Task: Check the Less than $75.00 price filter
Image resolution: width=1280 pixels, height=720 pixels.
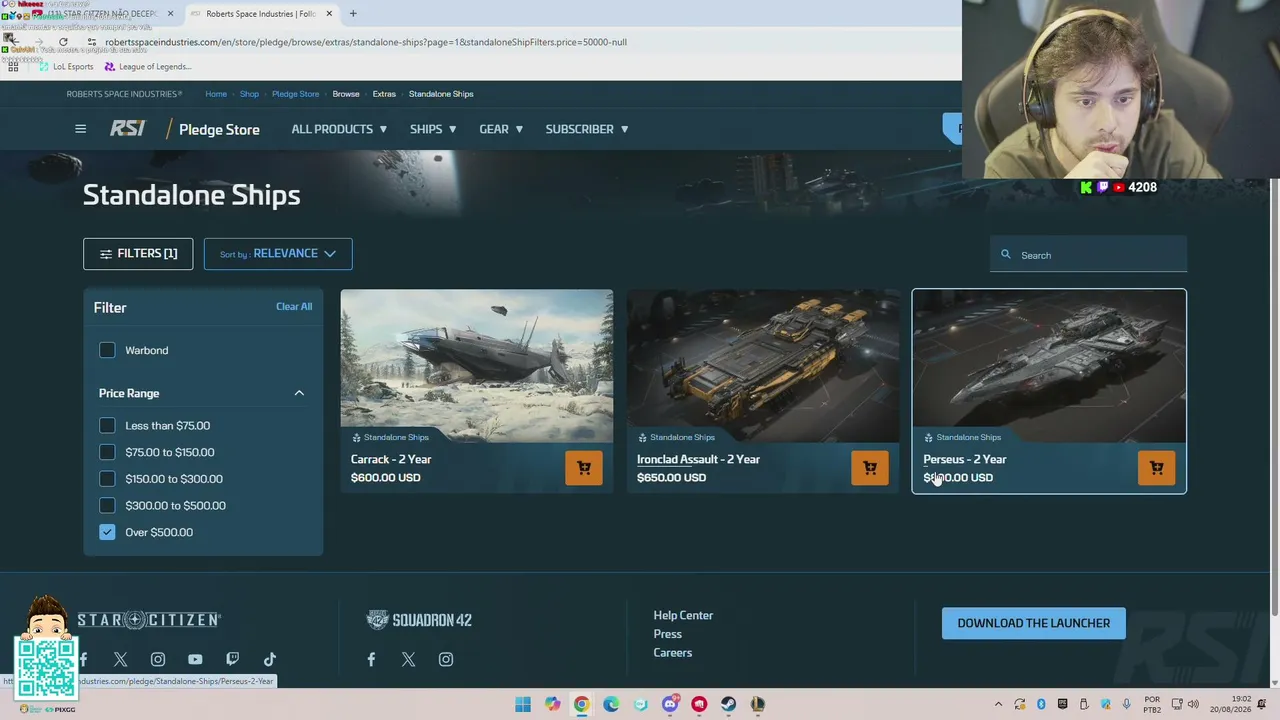Action: tap(107, 426)
